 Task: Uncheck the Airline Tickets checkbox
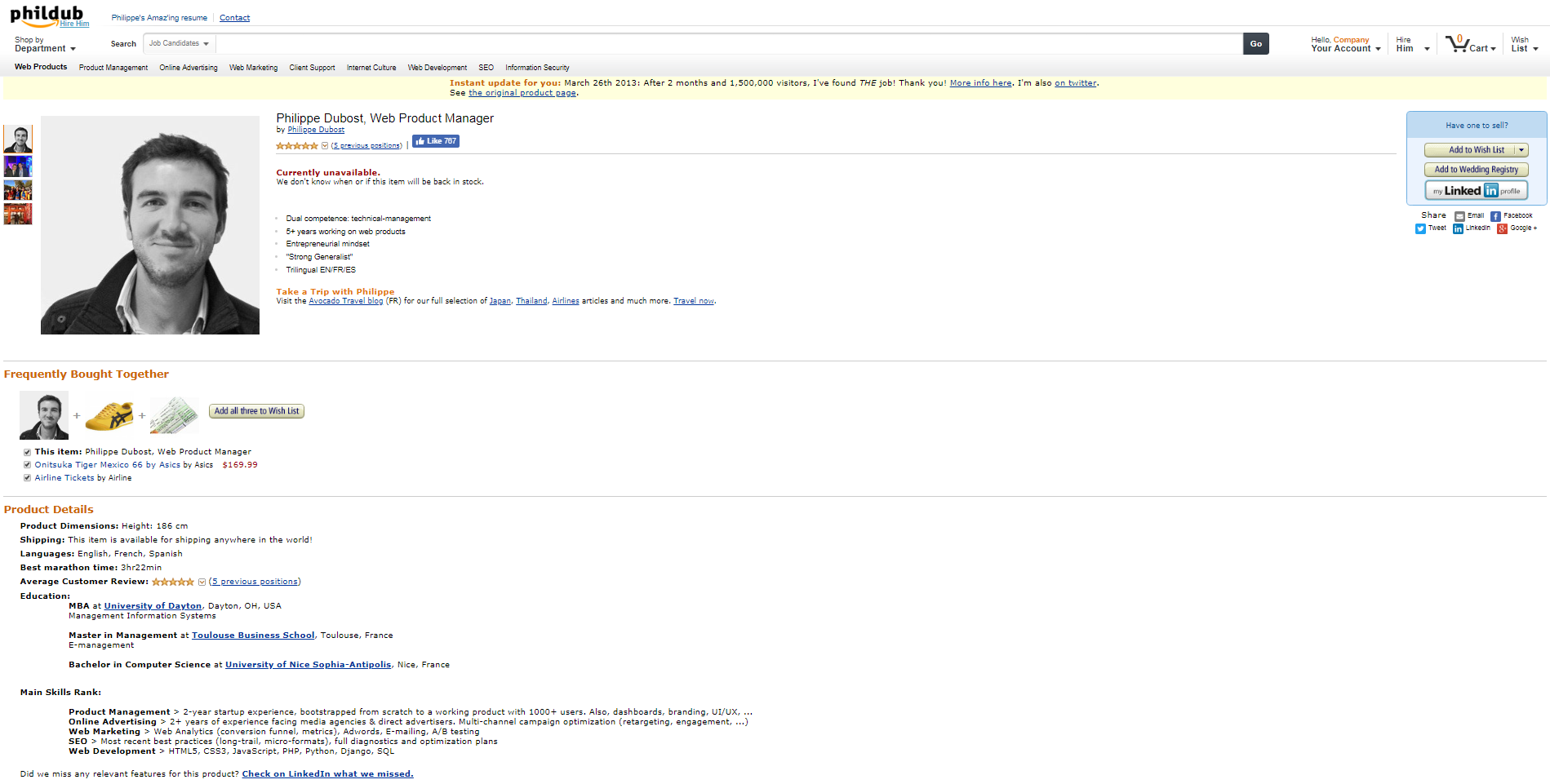tap(28, 478)
